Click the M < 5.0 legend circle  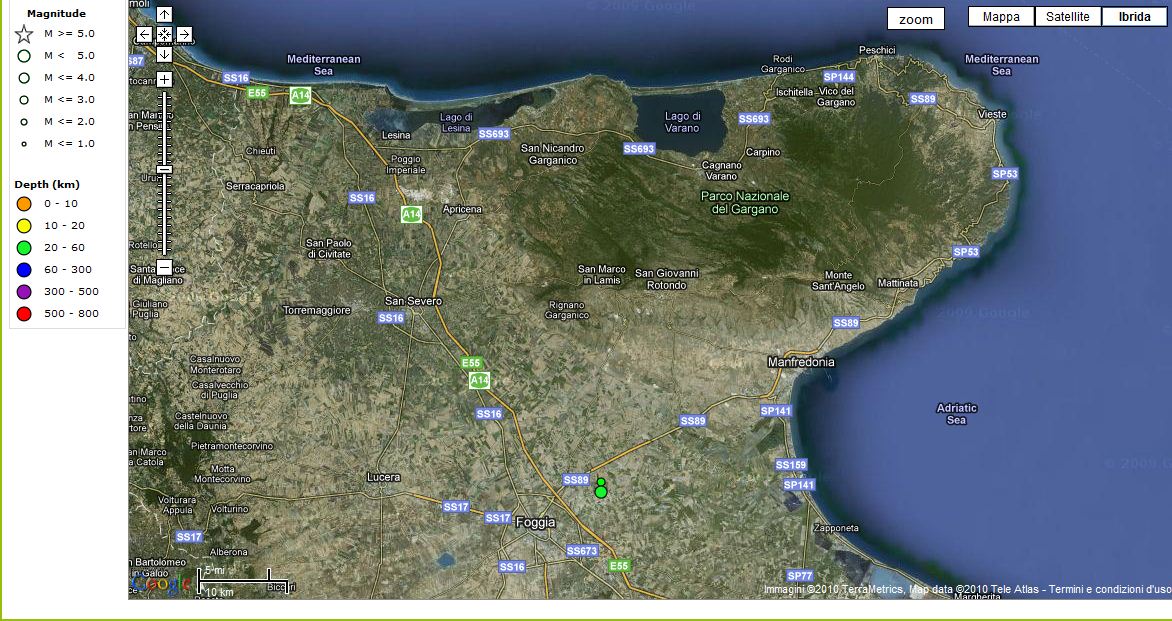click(24, 55)
